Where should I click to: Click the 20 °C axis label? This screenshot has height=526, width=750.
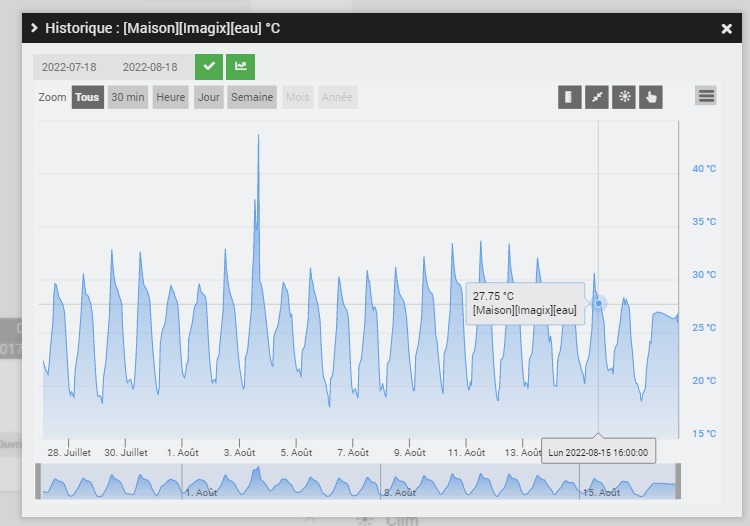coord(704,381)
